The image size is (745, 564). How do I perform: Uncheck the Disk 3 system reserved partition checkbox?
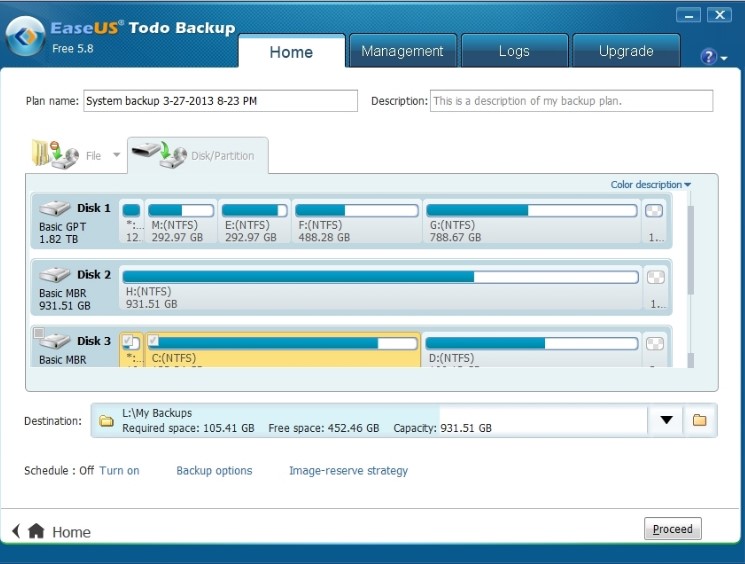127,340
